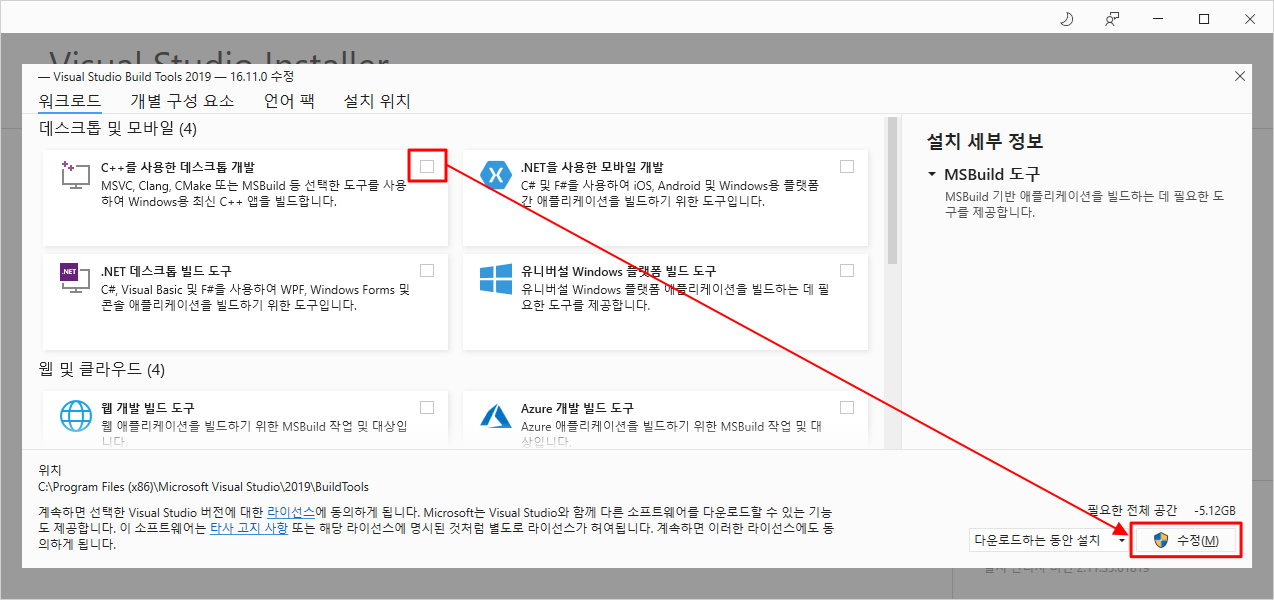Click the 설치 세부 정보 heading

coord(985,141)
